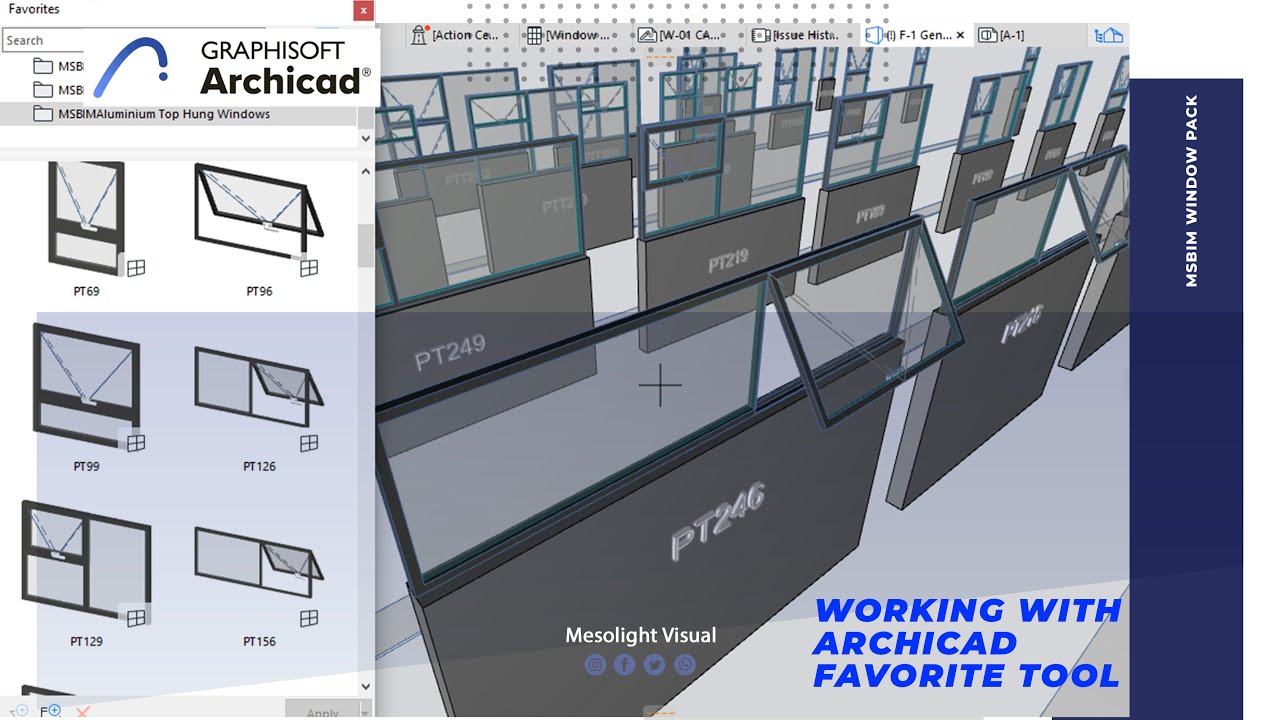The image size is (1280, 720).
Task: Click scroll-down arrow of favorites thumbnails
Action: (x=365, y=687)
